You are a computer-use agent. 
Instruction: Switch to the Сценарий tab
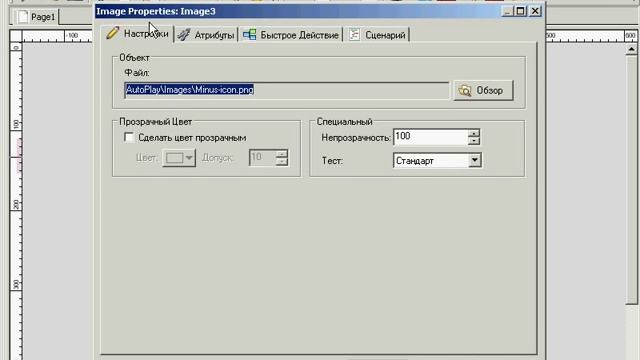click(x=377, y=35)
